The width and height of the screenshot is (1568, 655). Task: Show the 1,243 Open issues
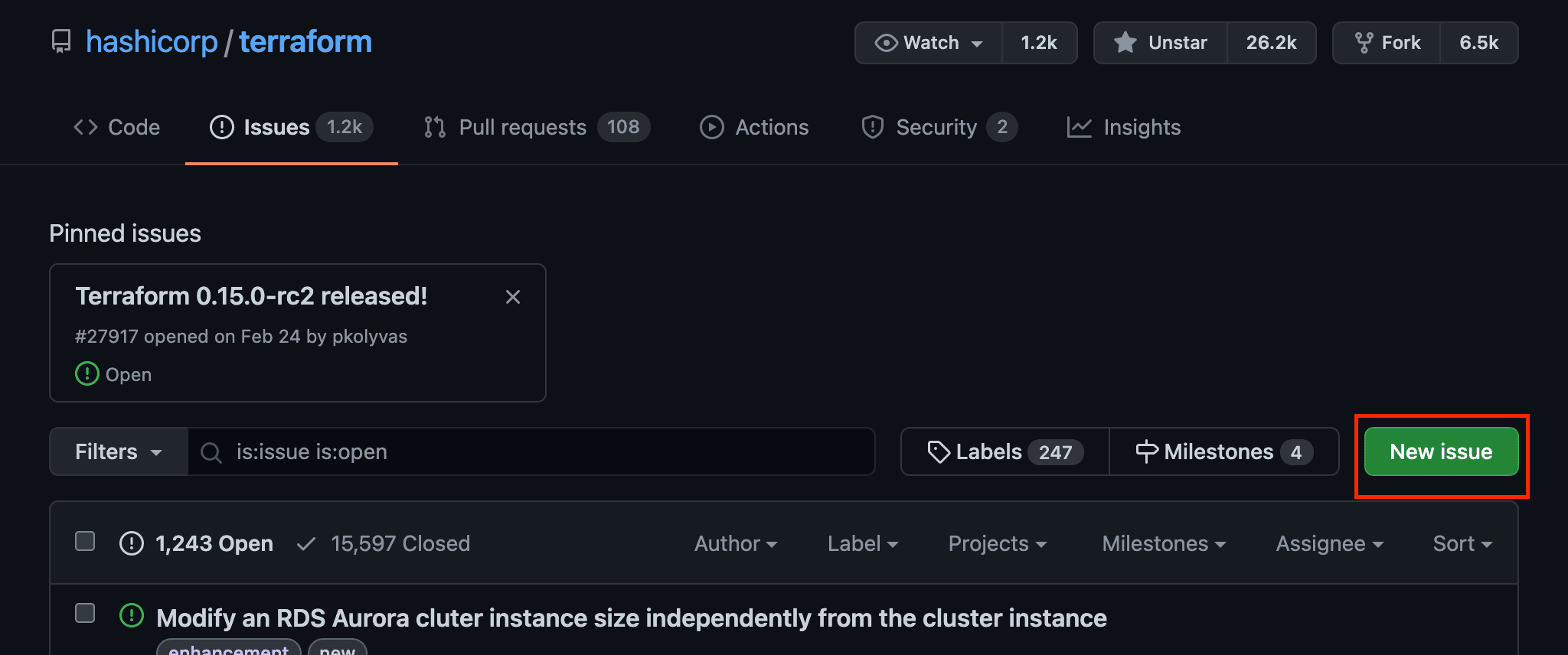click(197, 543)
